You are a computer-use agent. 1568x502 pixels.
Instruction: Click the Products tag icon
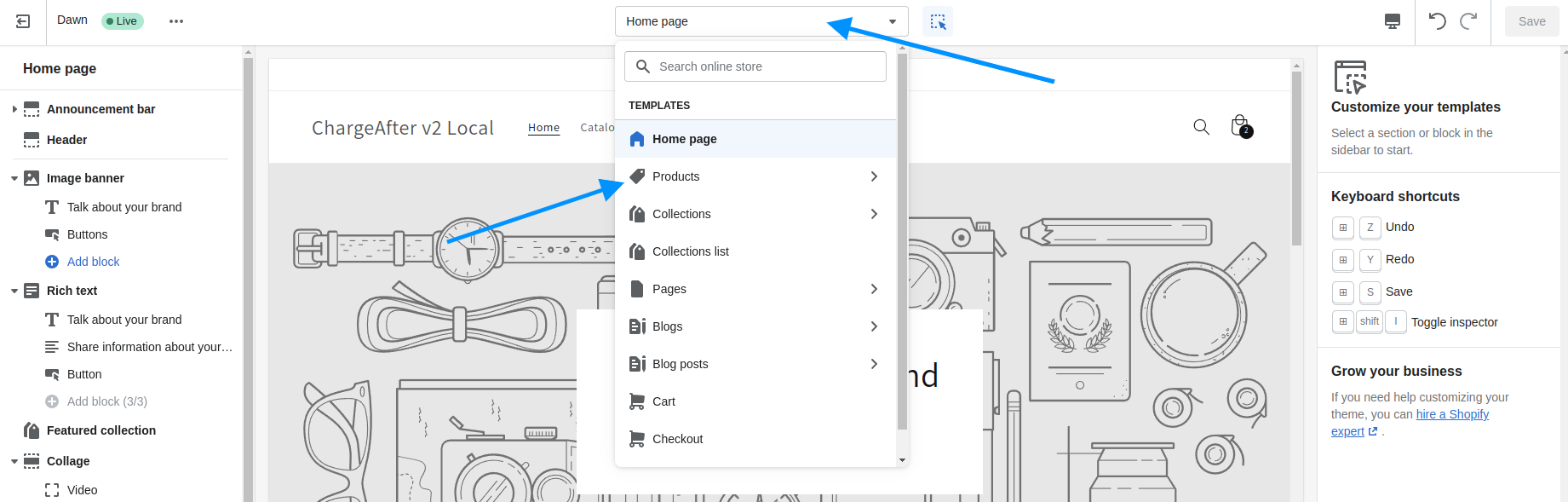(x=637, y=176)
